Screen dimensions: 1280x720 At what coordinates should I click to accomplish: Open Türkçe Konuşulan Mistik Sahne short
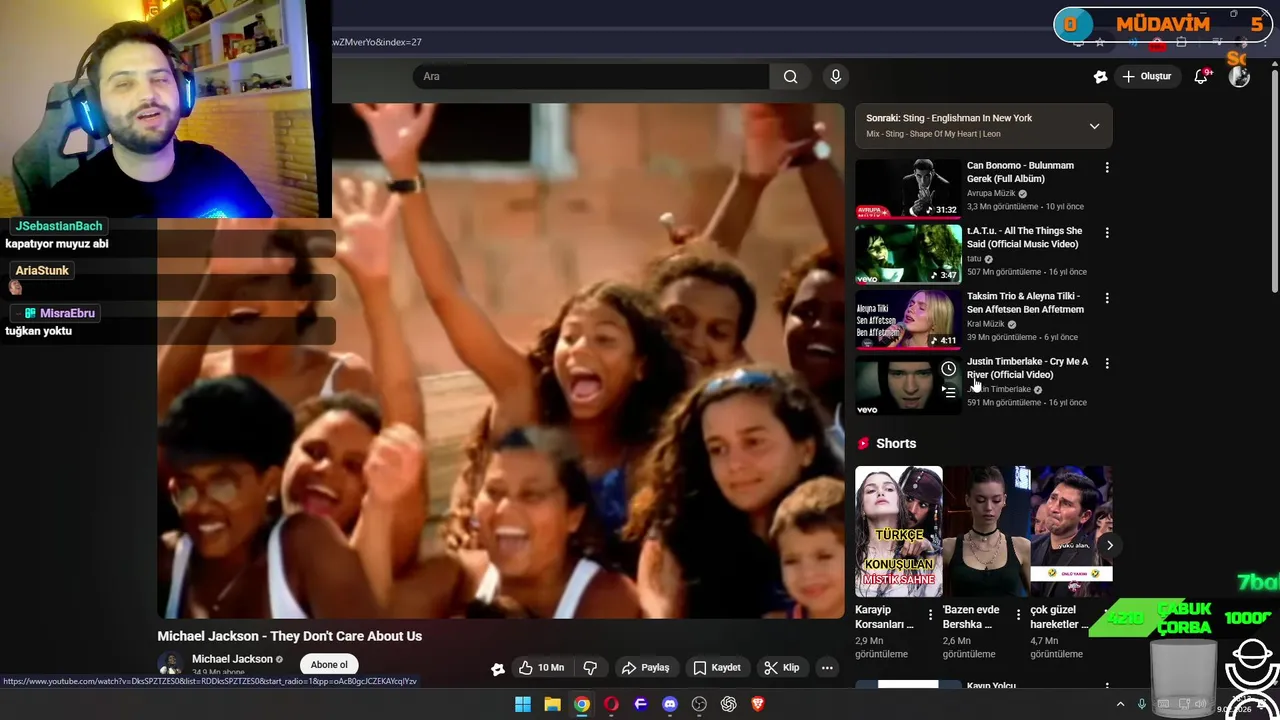[898, 531]
